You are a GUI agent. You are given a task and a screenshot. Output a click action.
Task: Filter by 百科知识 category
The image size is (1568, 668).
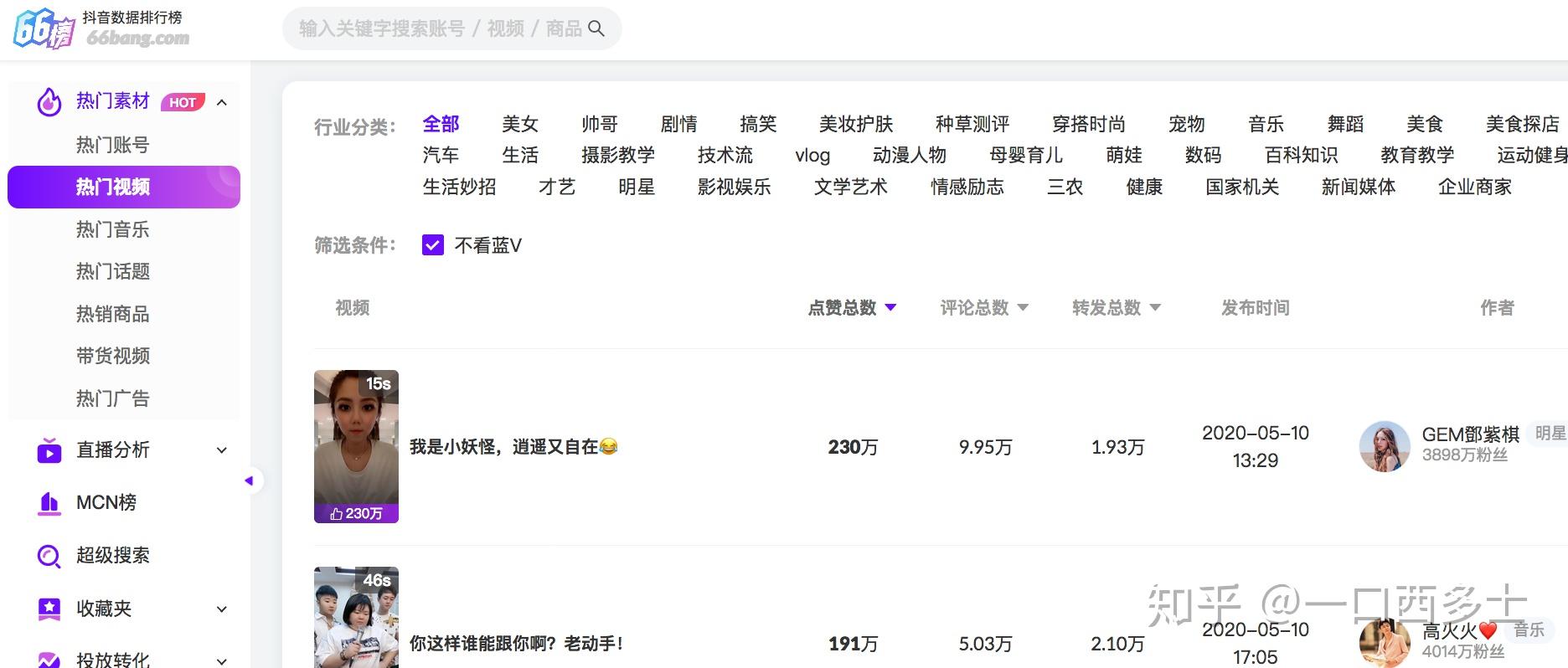1302,155
